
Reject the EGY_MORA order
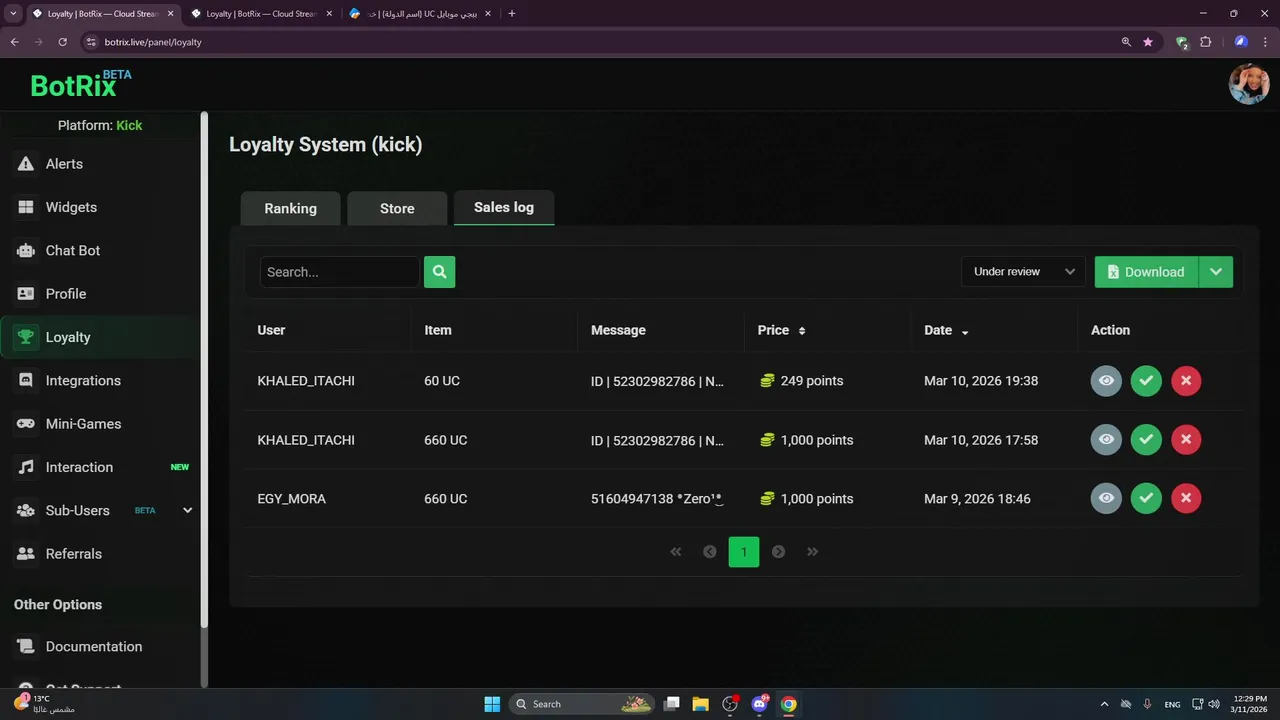(x=1186, y=498)
